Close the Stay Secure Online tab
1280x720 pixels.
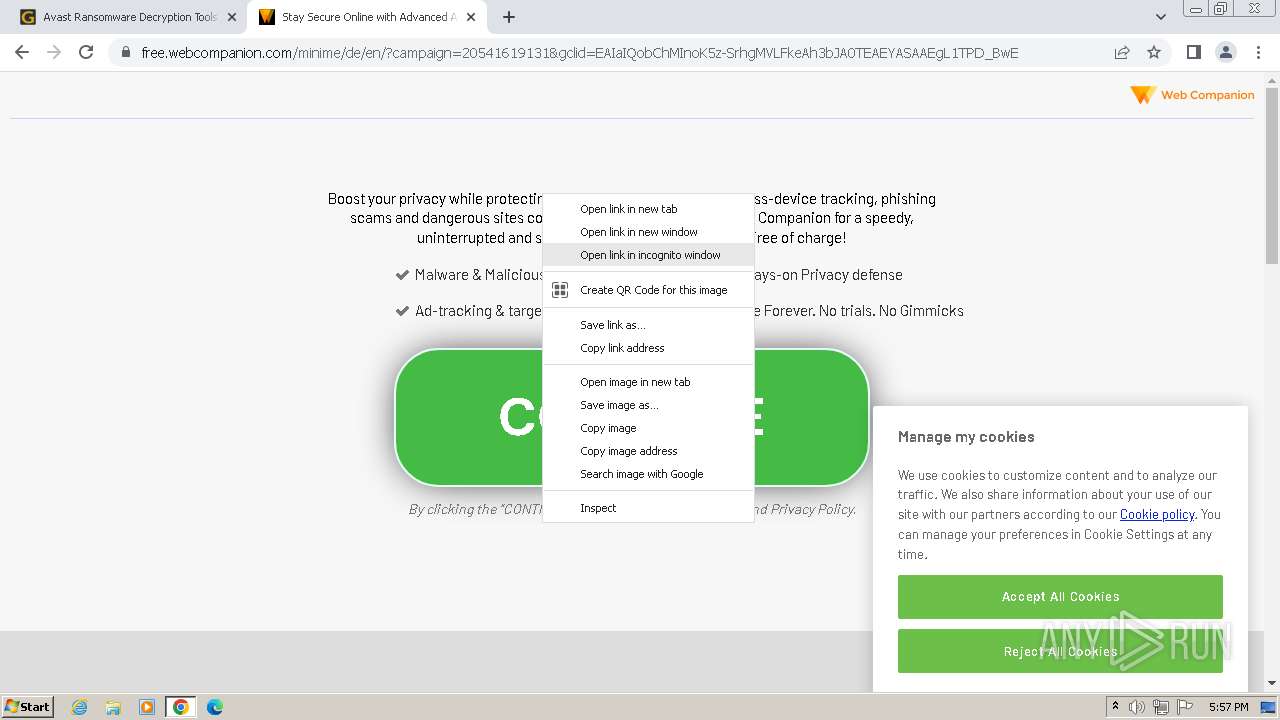tap(470, 17)
